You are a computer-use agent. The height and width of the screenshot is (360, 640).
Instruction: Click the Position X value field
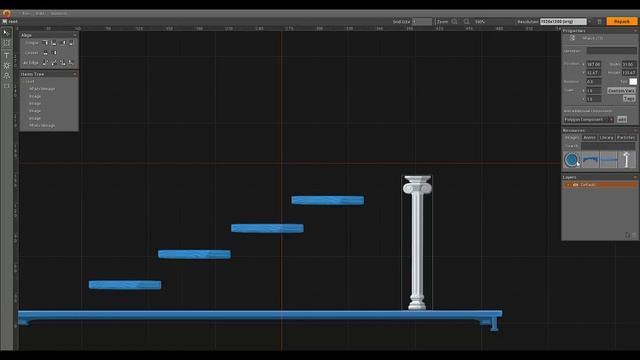(593, 64)
